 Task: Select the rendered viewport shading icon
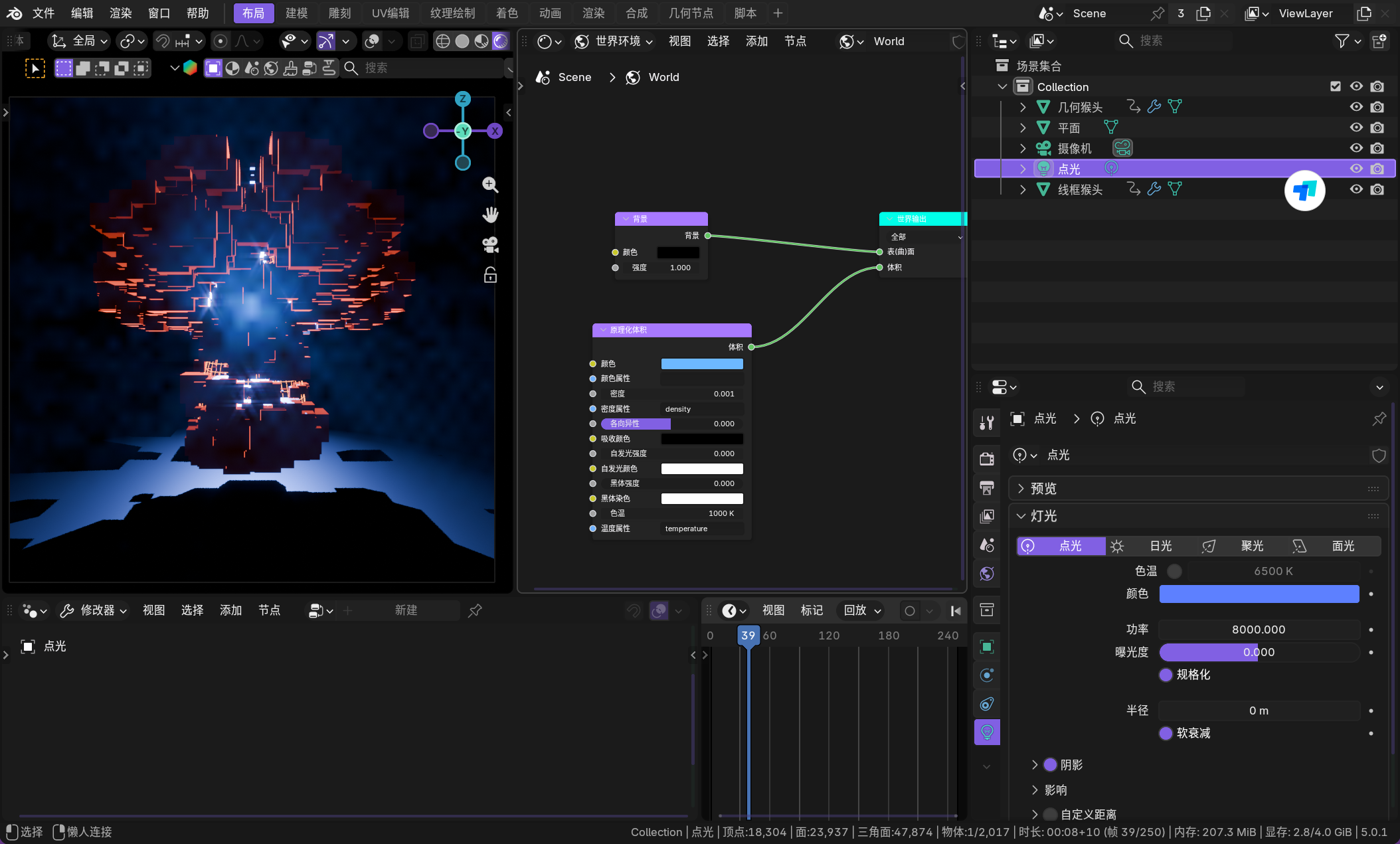click(x=500, y=41)
